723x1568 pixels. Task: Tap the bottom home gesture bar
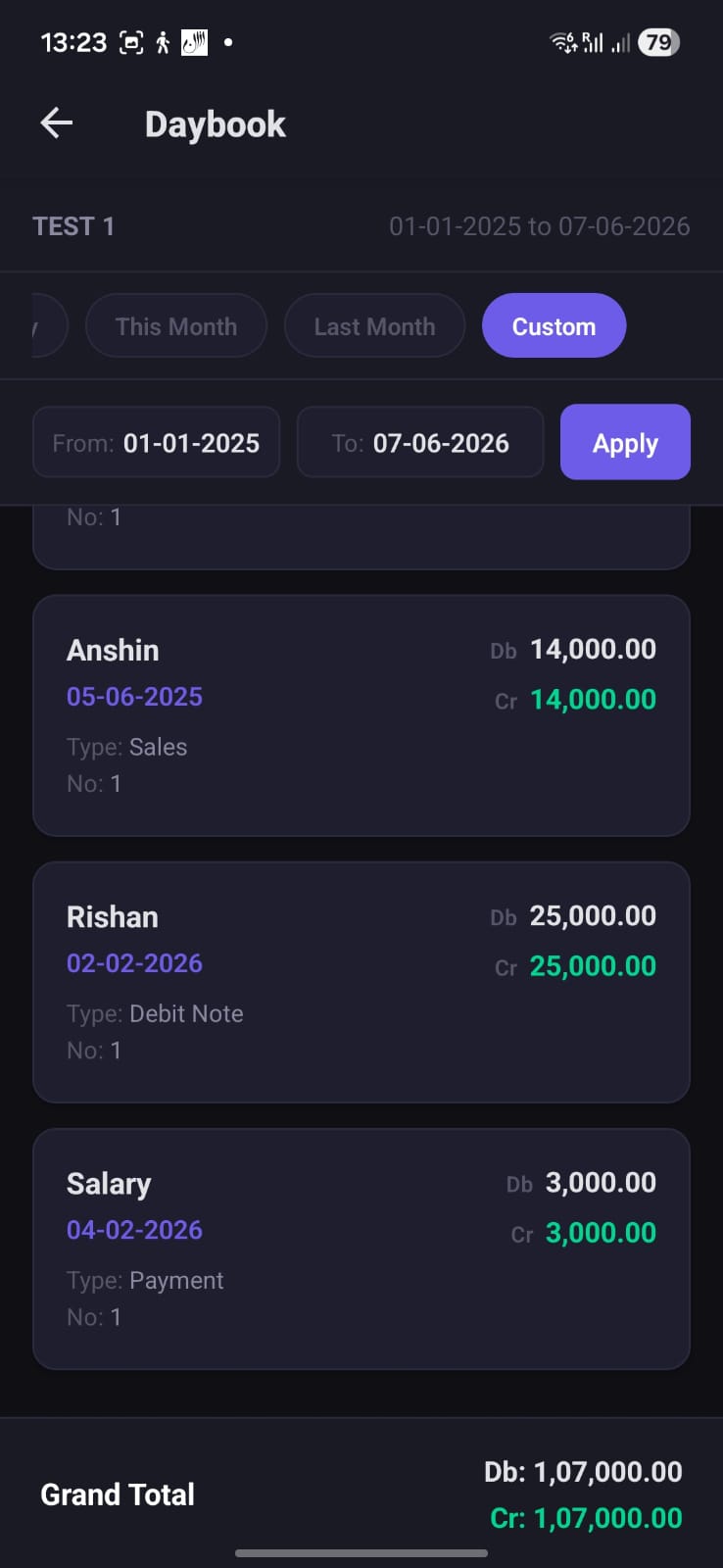[361, 1553]
